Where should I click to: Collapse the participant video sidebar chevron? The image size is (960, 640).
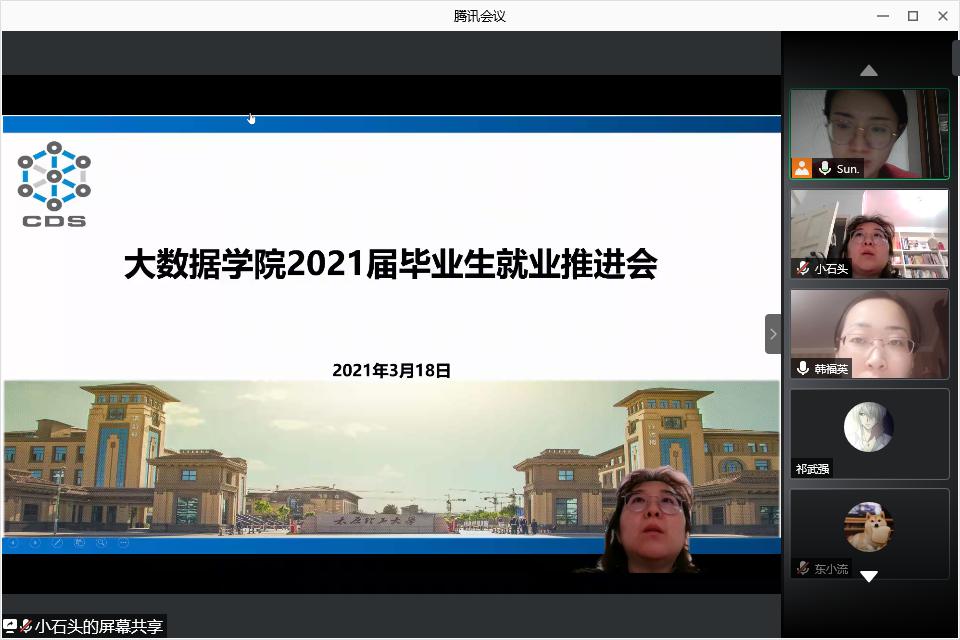point(772,334)
